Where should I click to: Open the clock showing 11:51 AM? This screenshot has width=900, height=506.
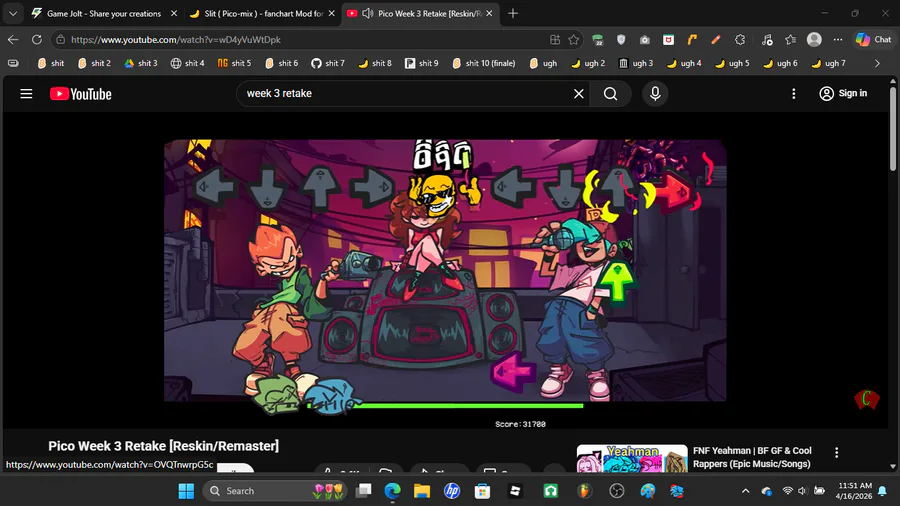tap(854, 491)
